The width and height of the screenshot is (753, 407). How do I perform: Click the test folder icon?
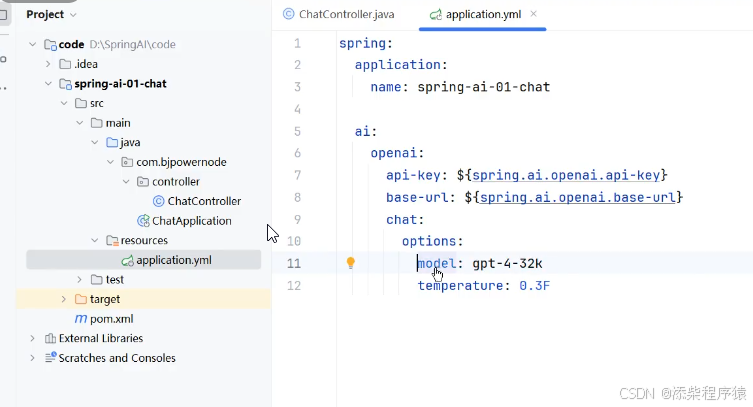[x=97, y=279]
